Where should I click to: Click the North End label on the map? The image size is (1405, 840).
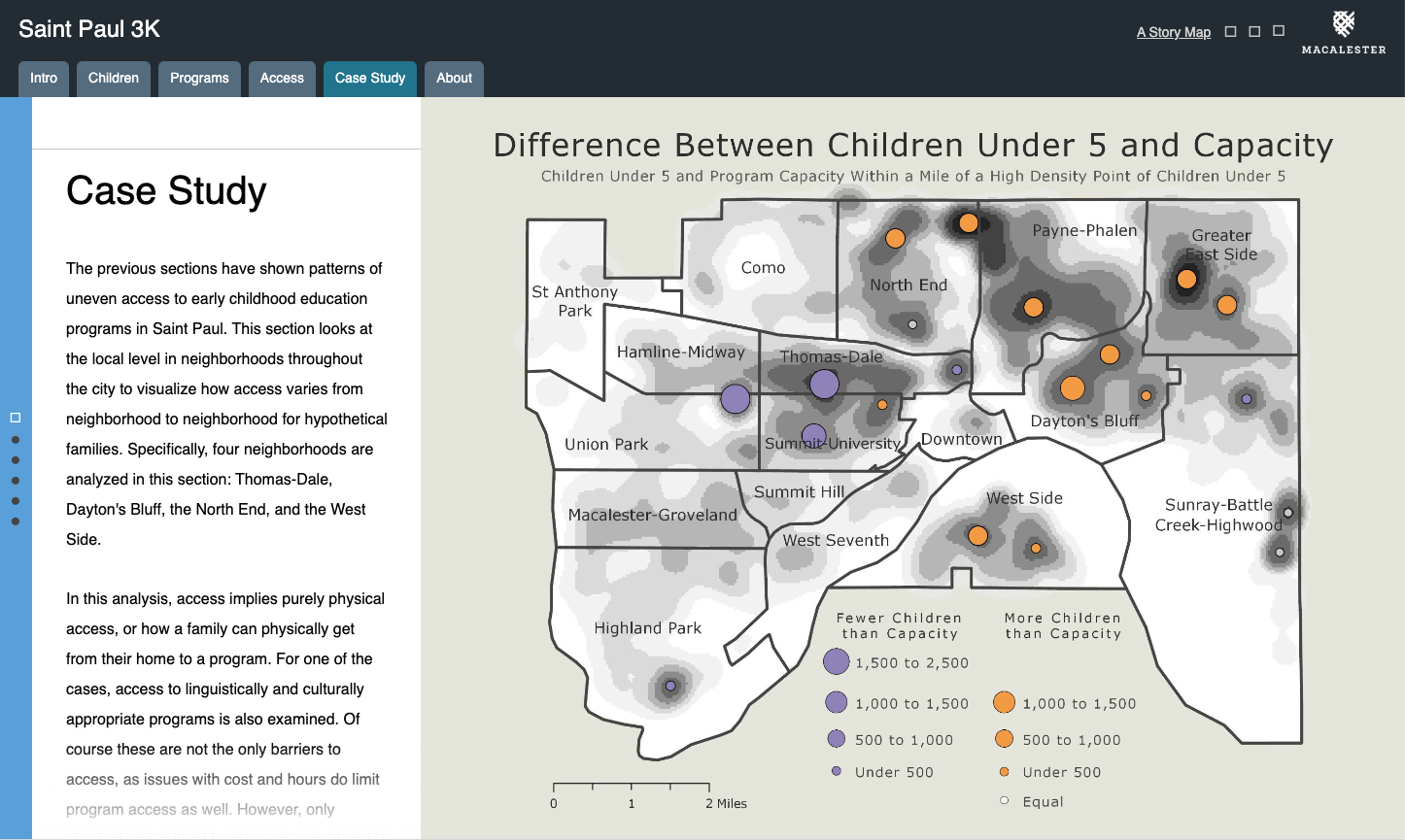coord(908,285)
